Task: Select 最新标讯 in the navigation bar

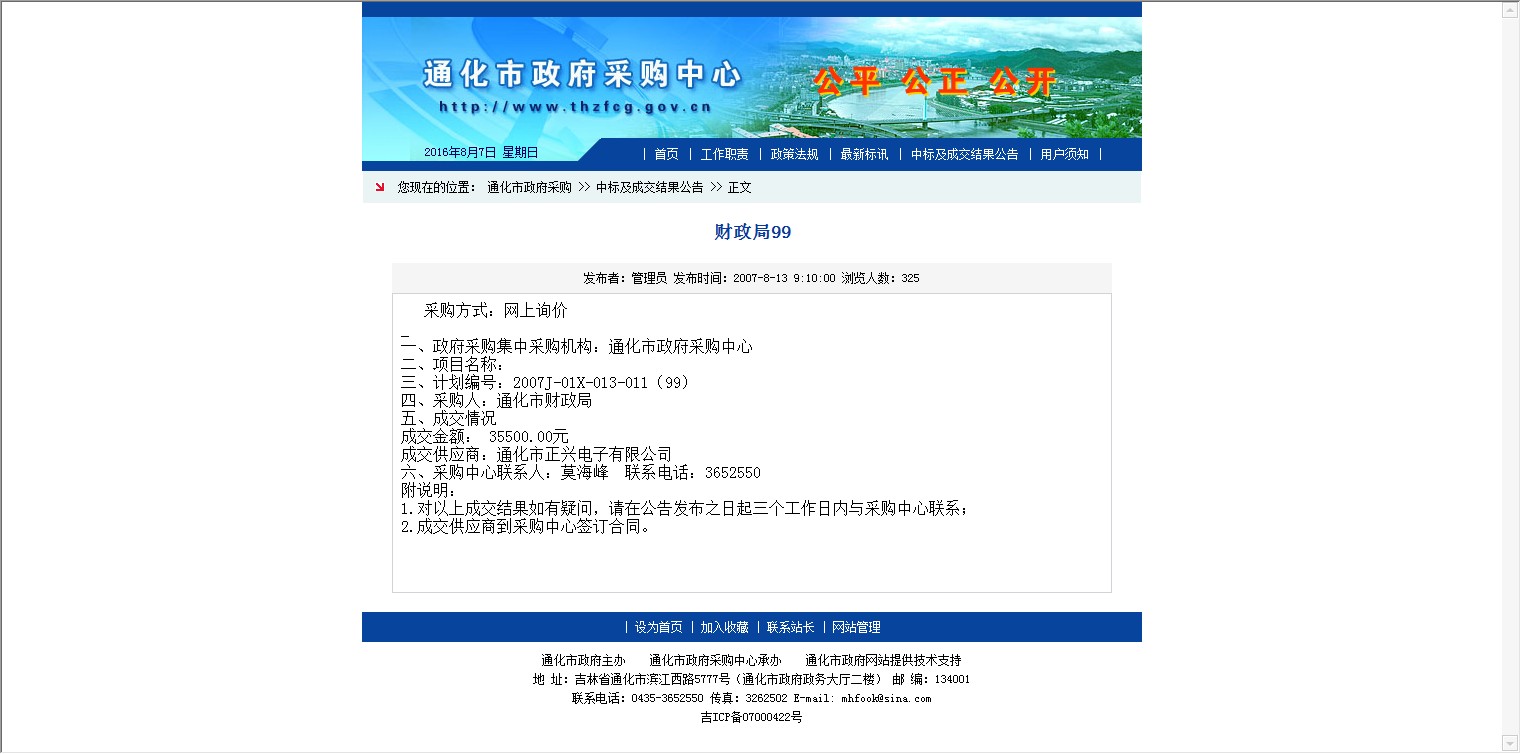Action: [864, 154]
